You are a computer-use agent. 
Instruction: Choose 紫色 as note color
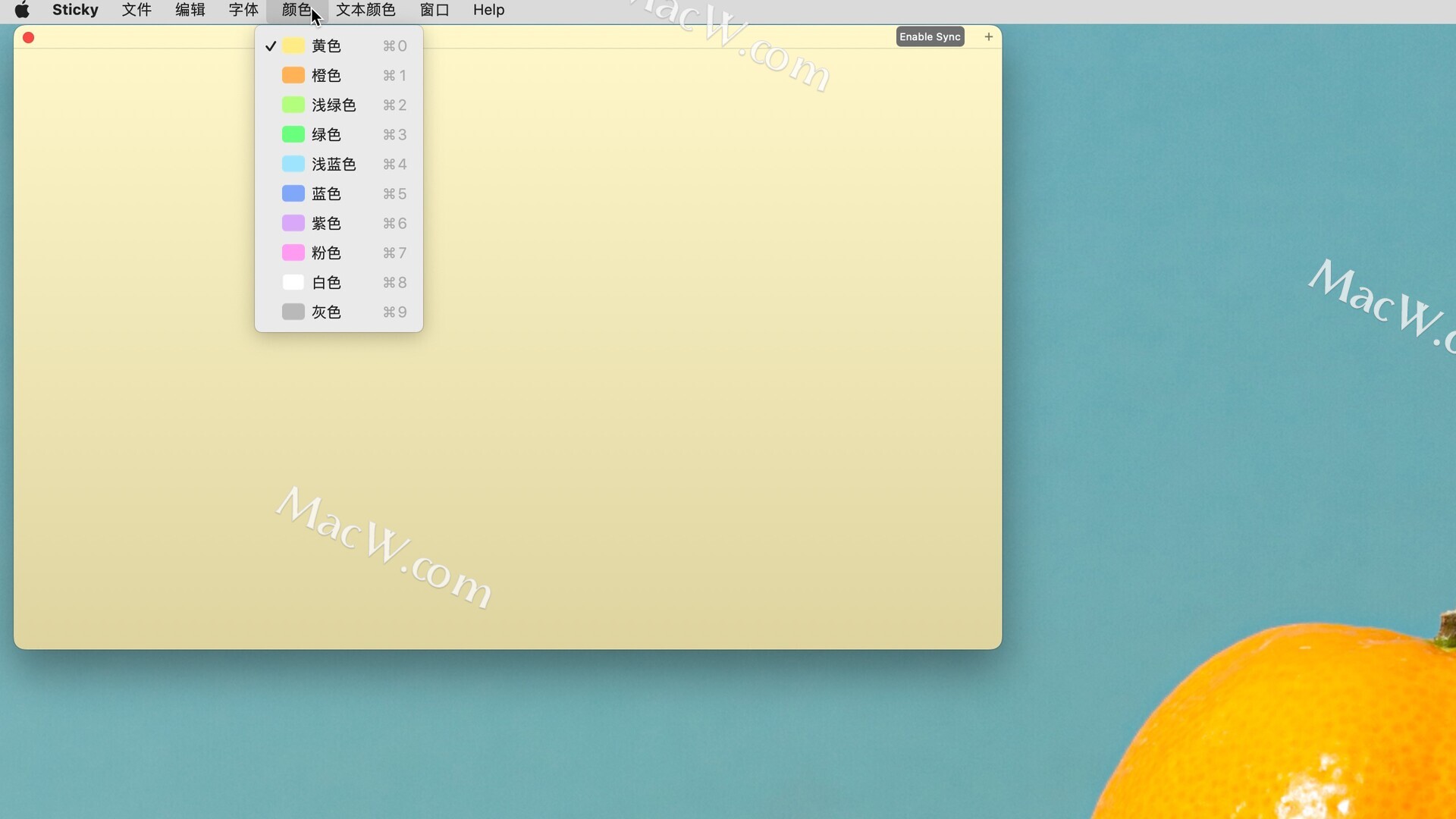(x=339, y=224)
